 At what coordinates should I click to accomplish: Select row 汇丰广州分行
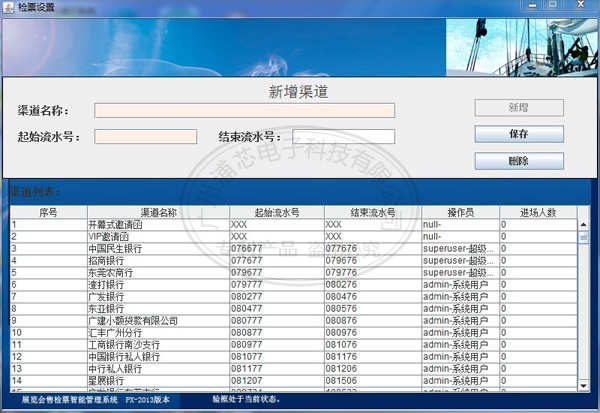tap(294, 333)
